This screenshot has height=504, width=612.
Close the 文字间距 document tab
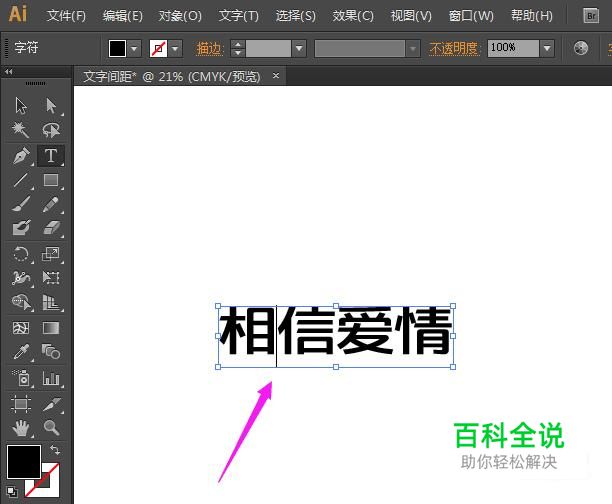point(276,75)
